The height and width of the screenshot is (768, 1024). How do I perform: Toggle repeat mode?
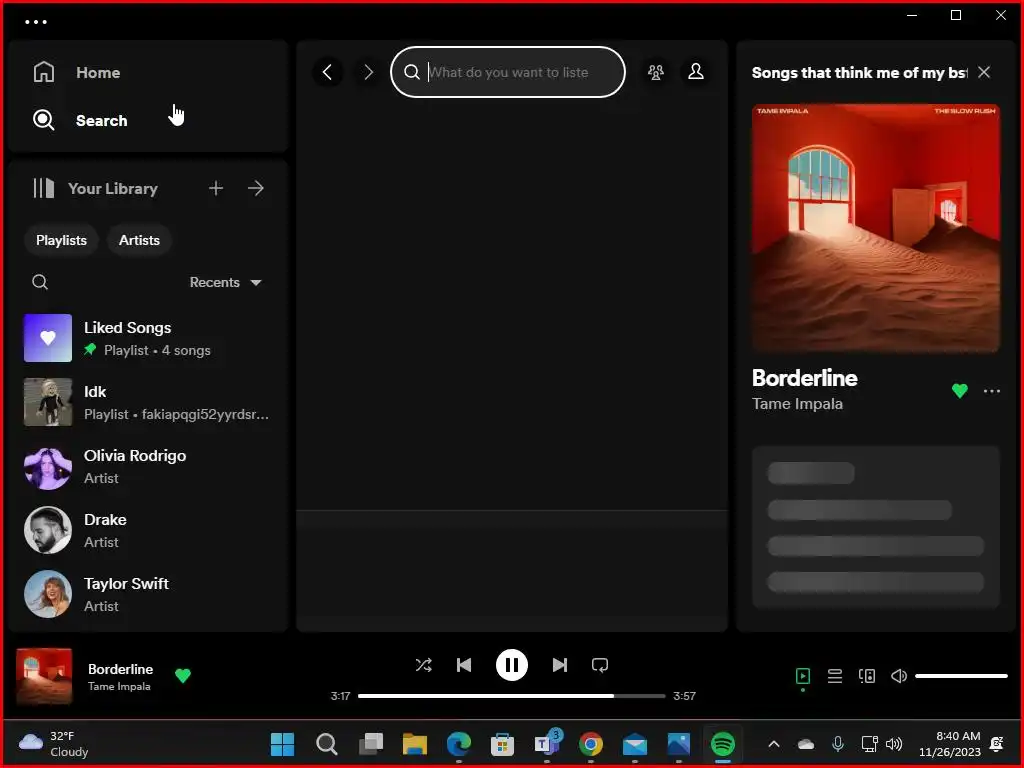click(x=600, y=665)
